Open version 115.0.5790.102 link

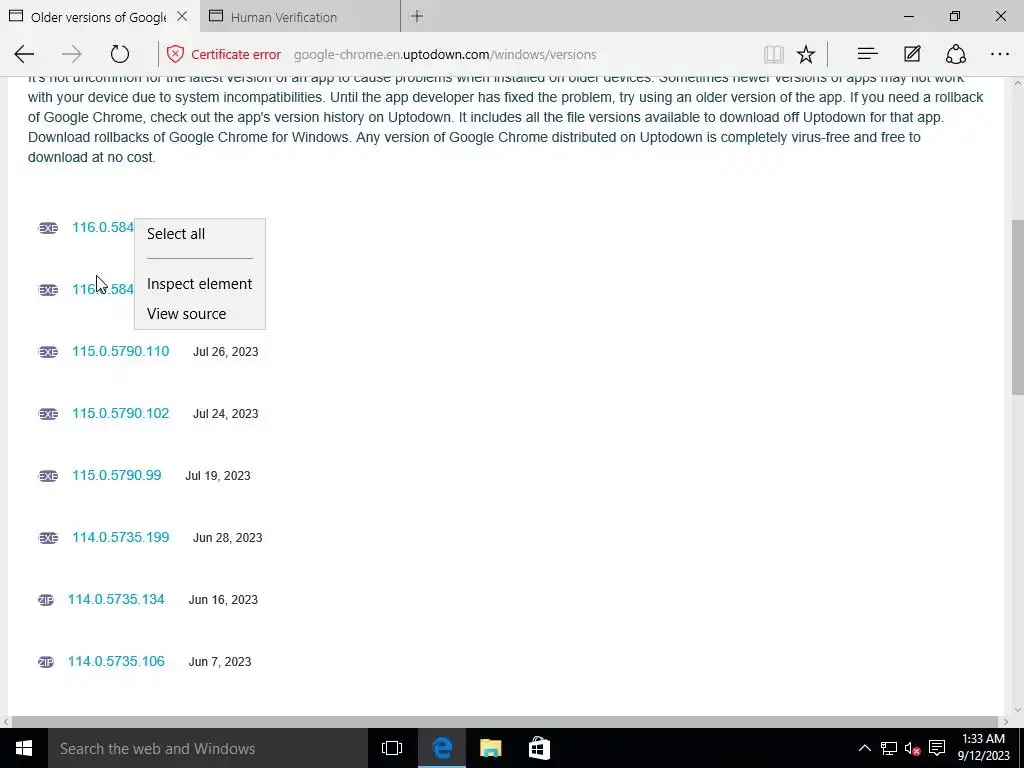tap(120, 413)
